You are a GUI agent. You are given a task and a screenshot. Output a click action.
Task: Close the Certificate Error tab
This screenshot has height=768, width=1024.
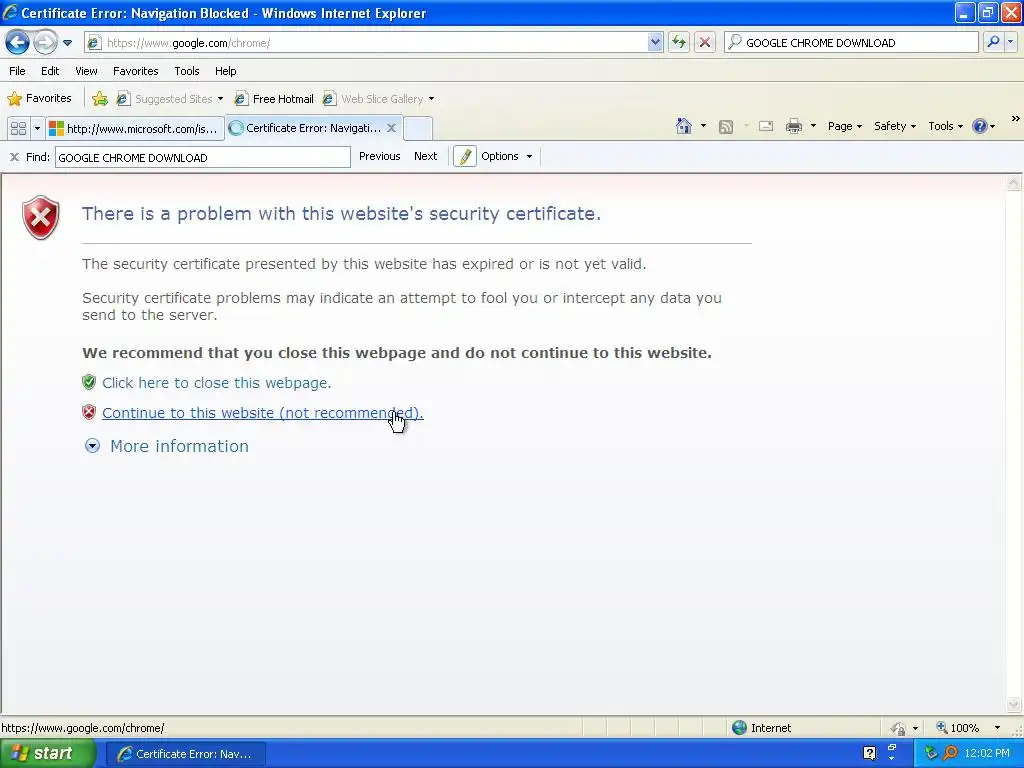pyautogui.click(x=391, y=128)
